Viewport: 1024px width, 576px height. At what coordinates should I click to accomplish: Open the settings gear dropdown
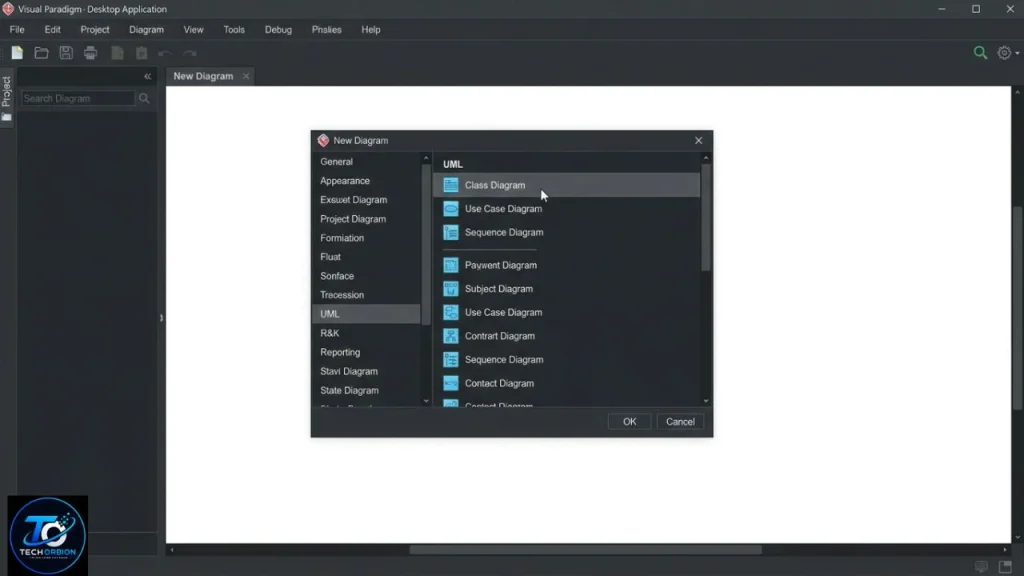[x=1008, y=53]
